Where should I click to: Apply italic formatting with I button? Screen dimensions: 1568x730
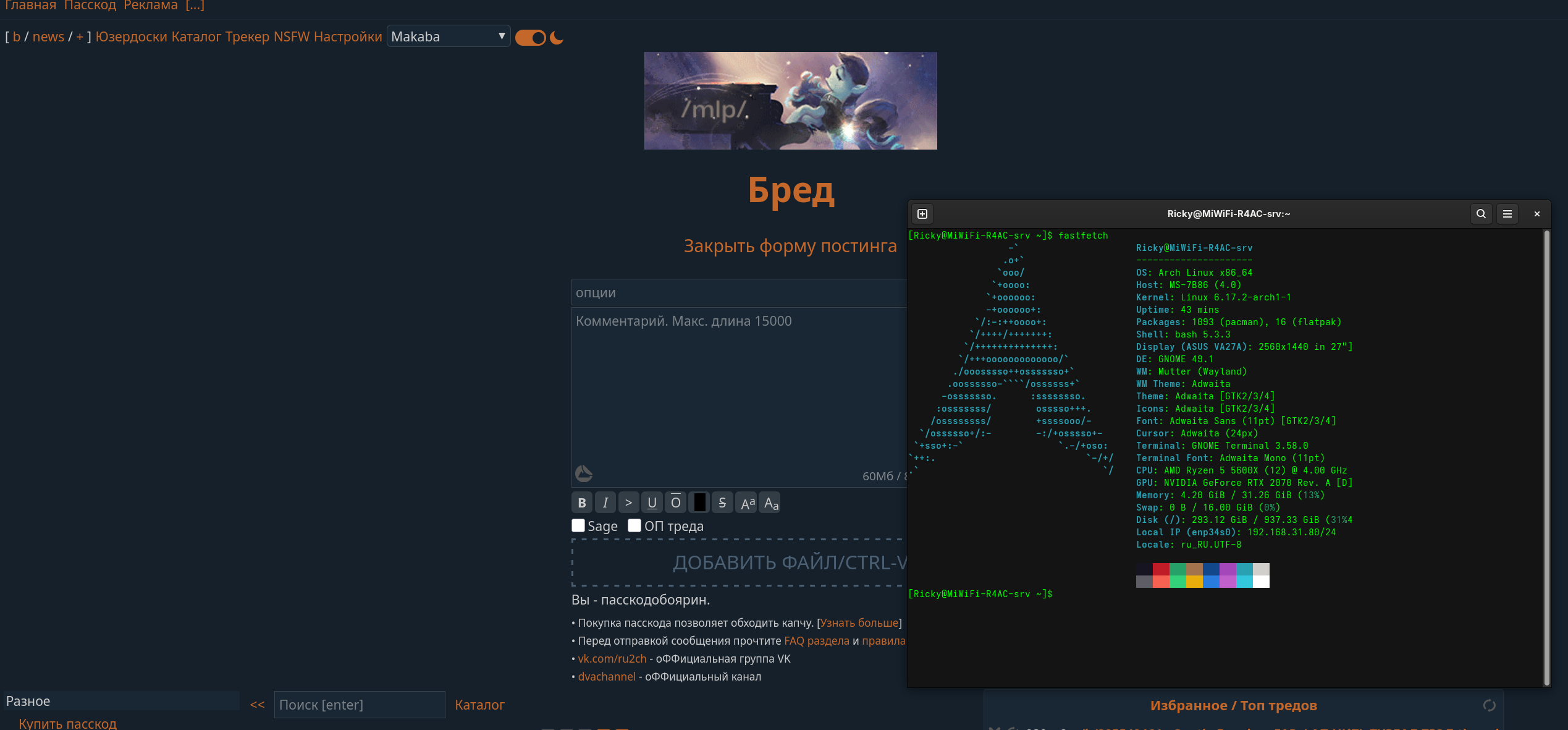click(x=605, y=503)
